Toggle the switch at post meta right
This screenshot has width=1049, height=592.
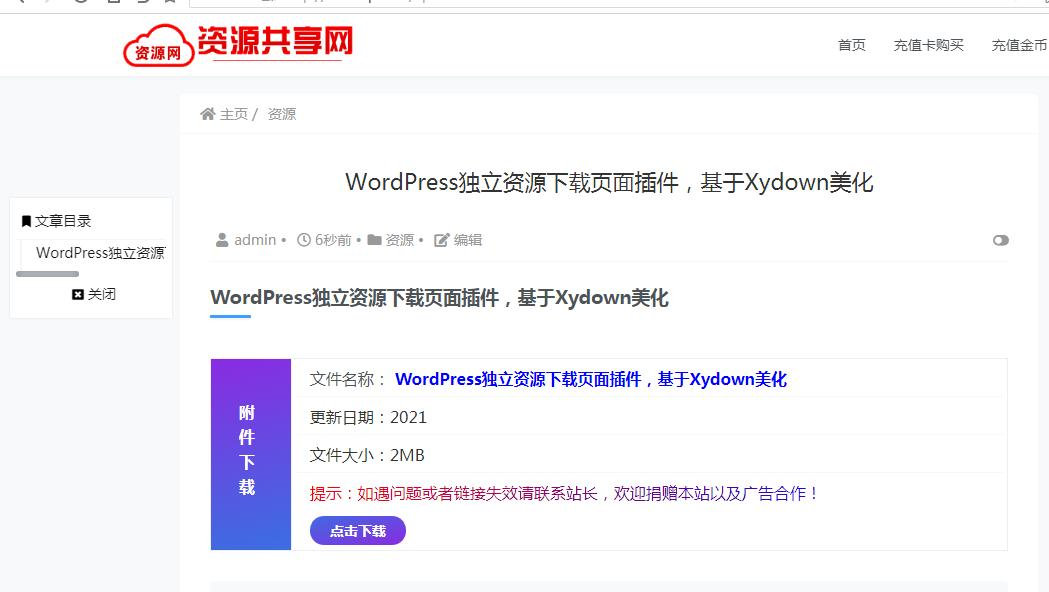point(1001,240)
